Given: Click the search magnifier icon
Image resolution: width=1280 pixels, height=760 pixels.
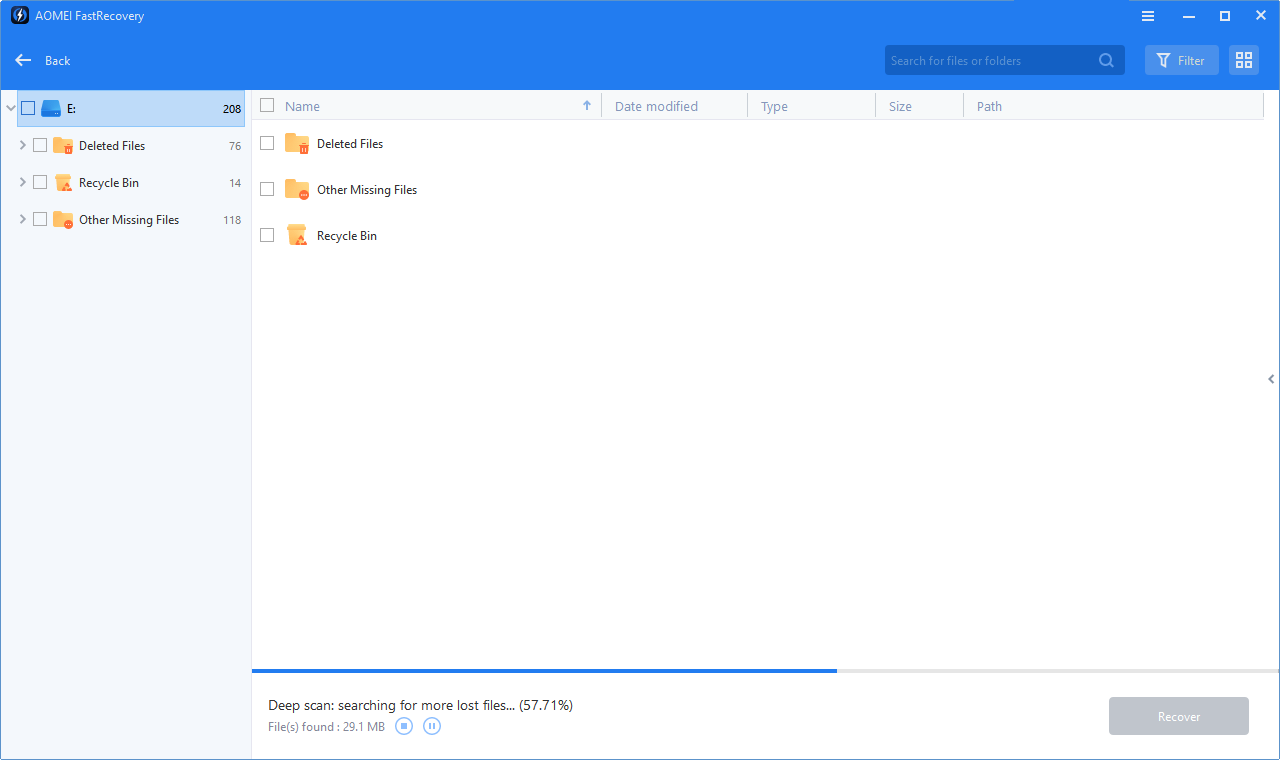Looking at the screenshot, I should pyautogui.click(x=1106, y=60).
